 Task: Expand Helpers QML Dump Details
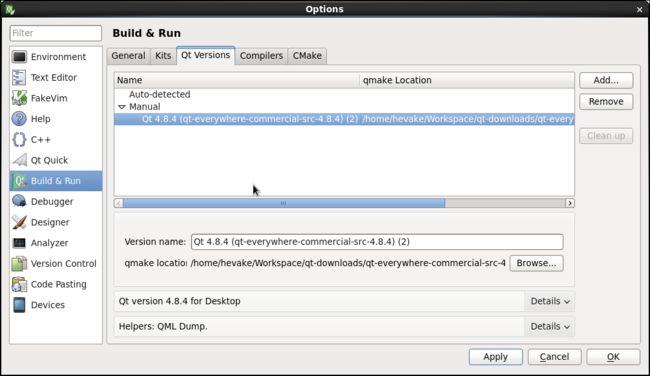click(x=550, y=327)
